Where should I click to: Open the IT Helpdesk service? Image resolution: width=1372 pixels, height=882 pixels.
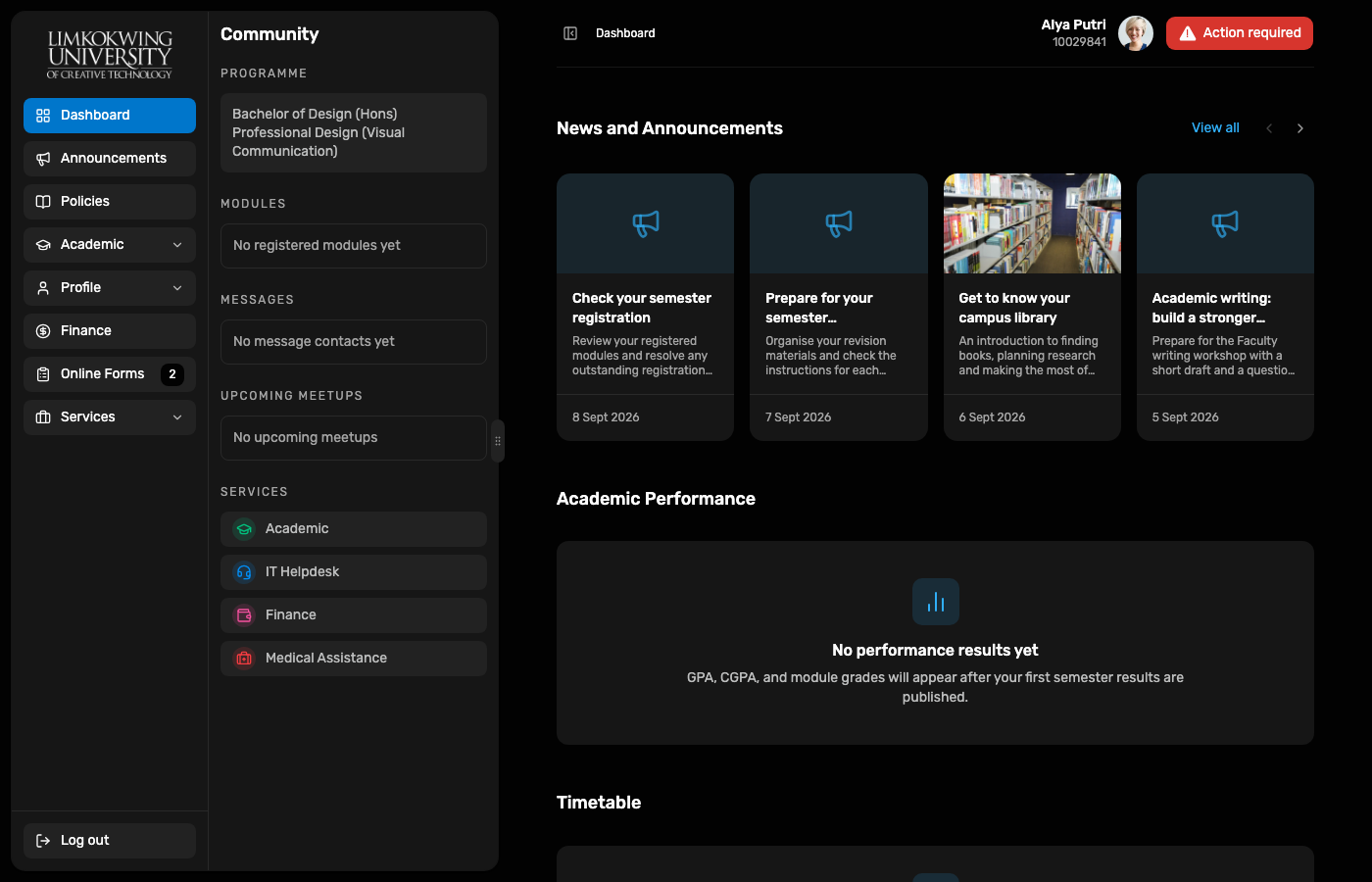click(354, 572)
